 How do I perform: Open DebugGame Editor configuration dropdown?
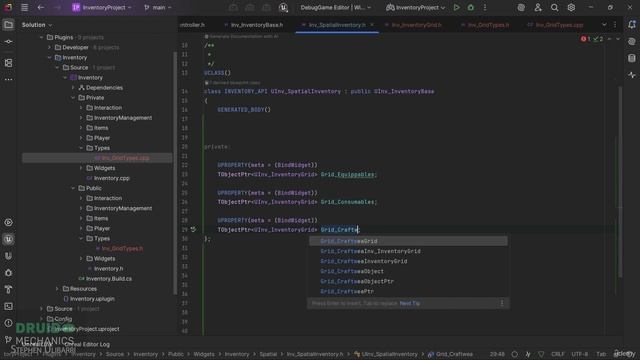pos(336,7)
